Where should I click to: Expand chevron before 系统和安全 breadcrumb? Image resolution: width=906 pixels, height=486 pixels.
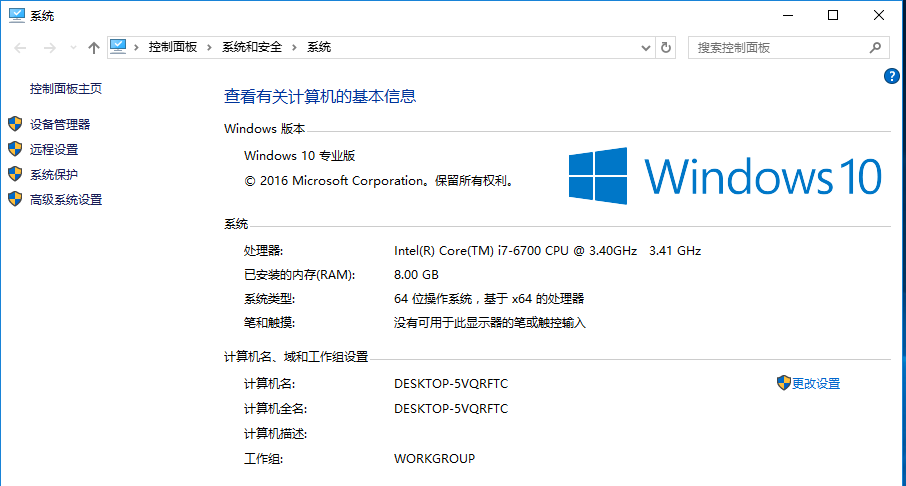209,47
